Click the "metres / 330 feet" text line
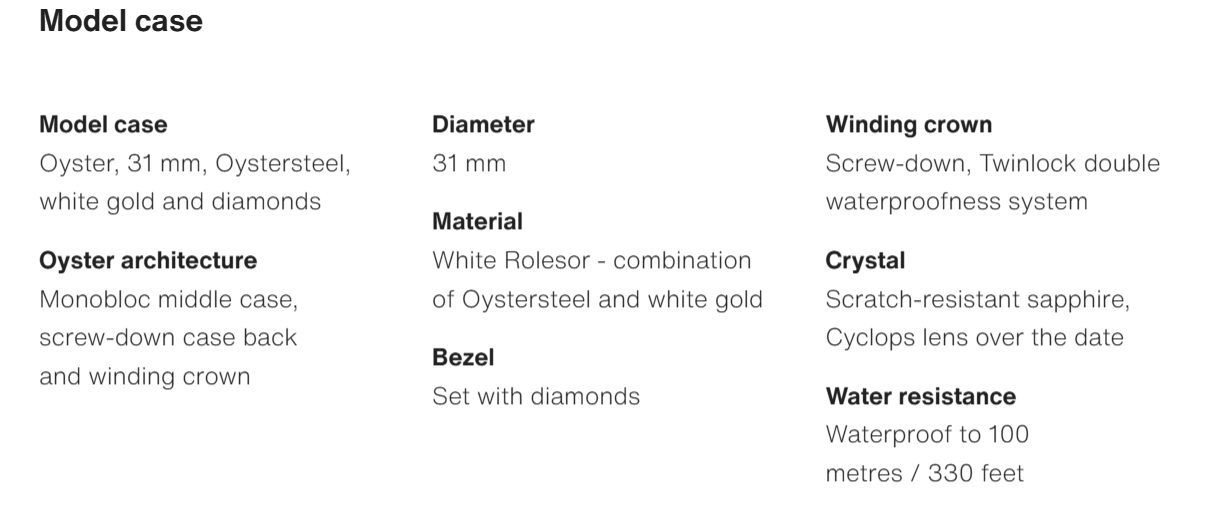The height and width of the screenshot is (512, 1210). coord(924,473)
